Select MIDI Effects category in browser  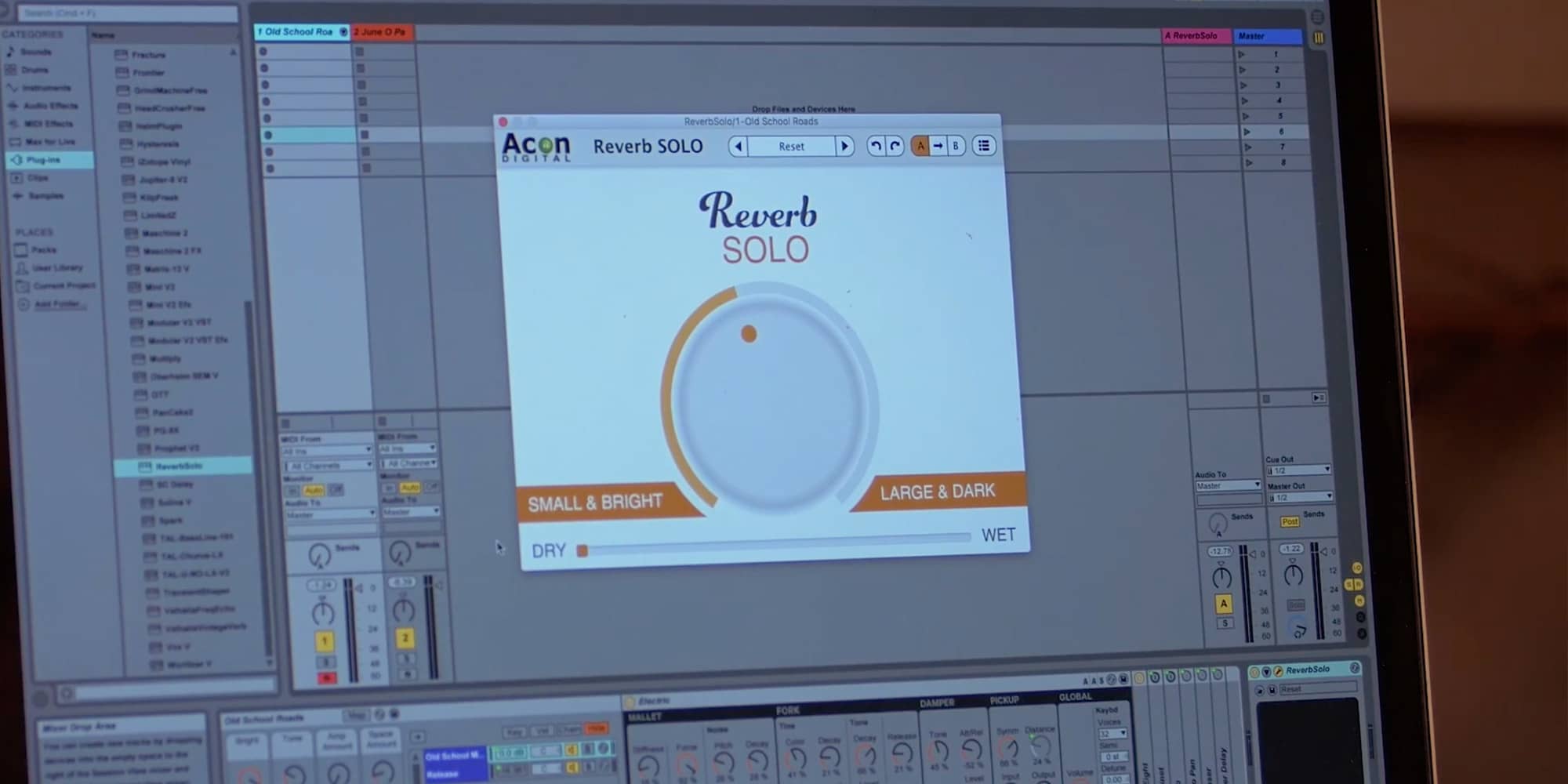(47, 124)
